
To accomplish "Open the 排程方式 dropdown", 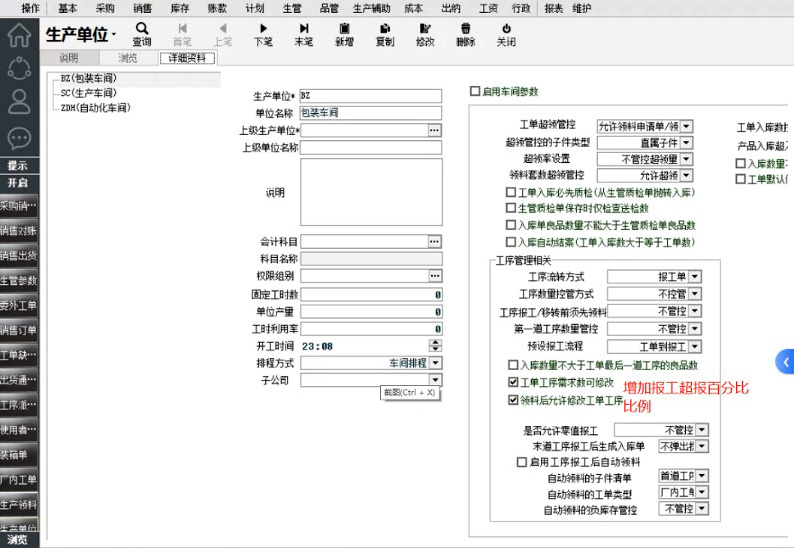I will click(435, 363).
